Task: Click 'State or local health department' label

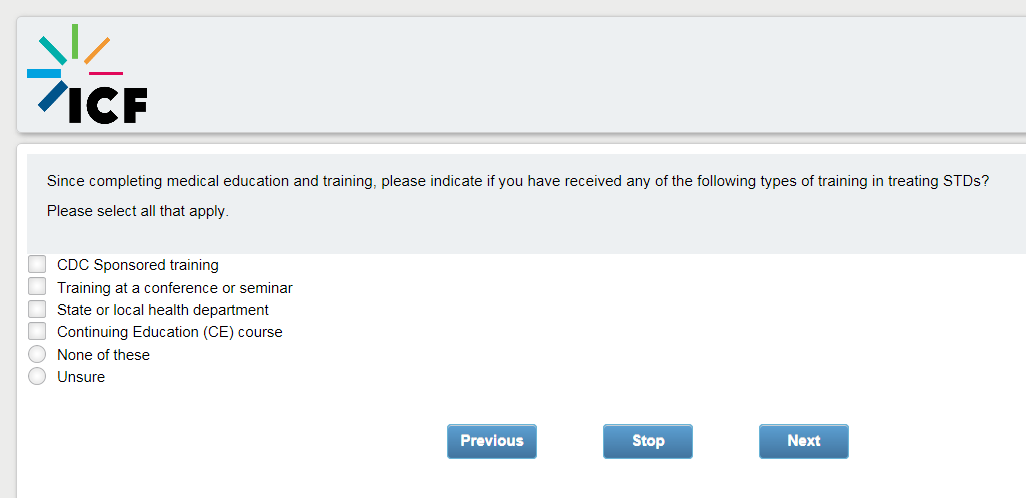Action: pyautogui.click(x=162, y=310)
